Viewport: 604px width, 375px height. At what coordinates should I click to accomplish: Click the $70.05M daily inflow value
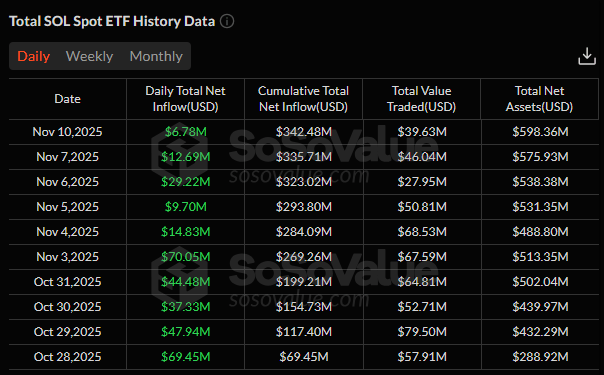186,257
